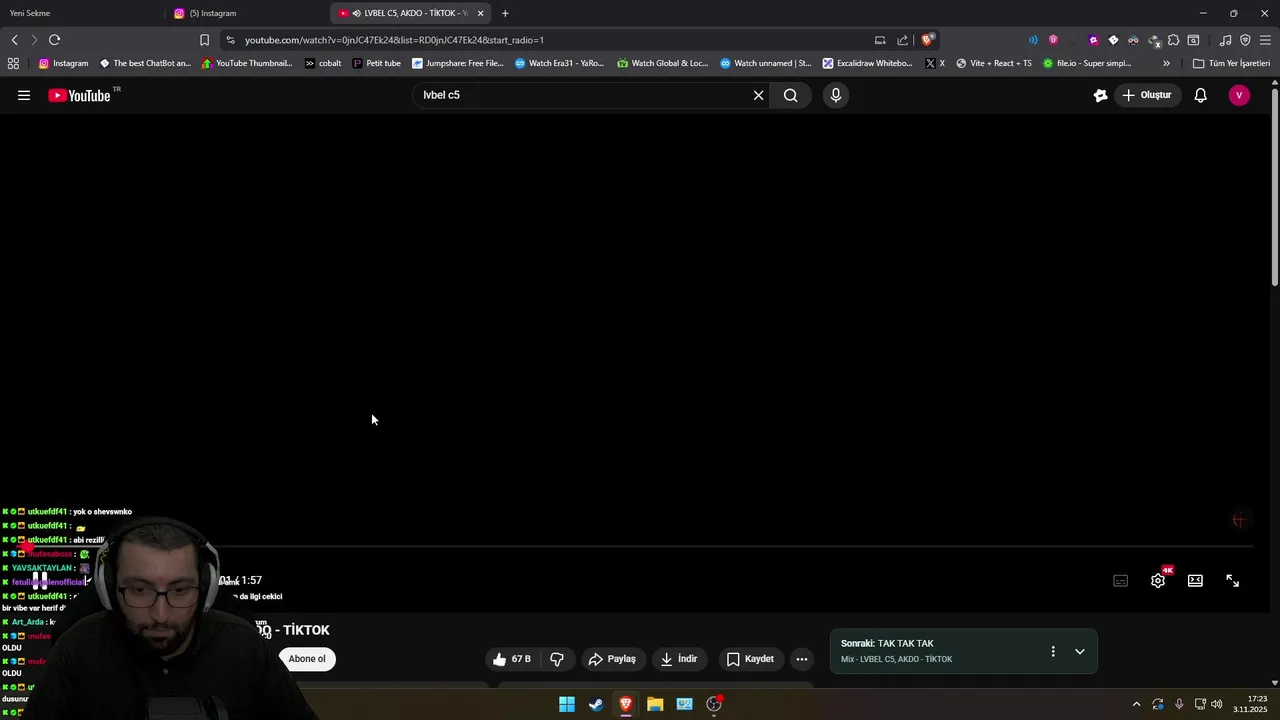
Task: Dislike the video
Action: pyautogui.click(x=557, y=659)
